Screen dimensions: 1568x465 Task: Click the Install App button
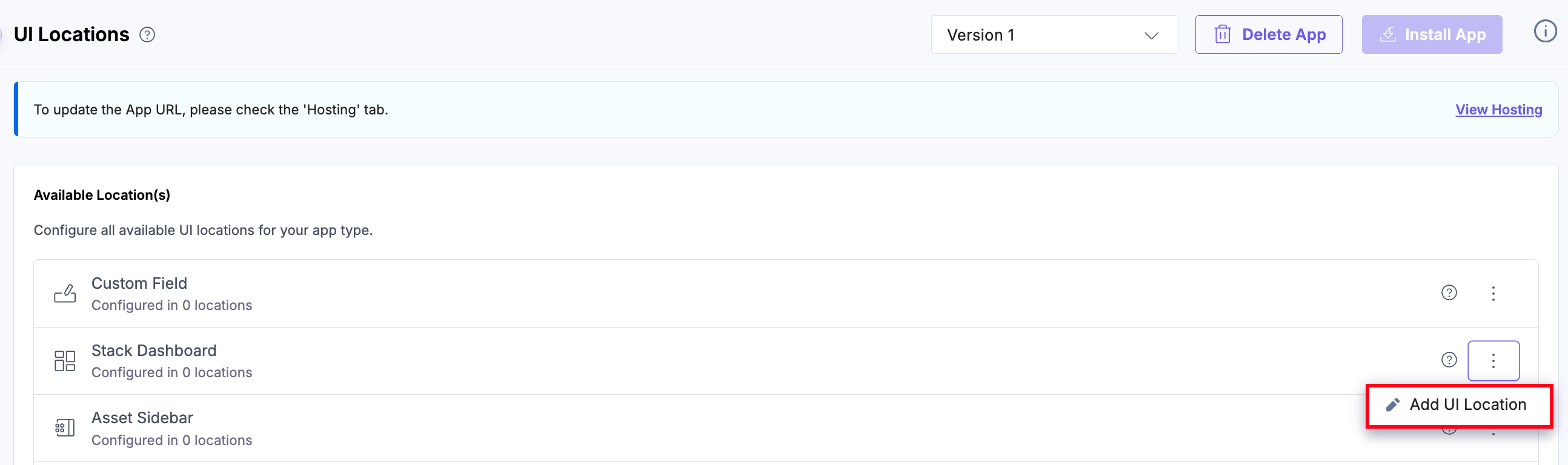pyautogui.click(x=1431, y=35)
